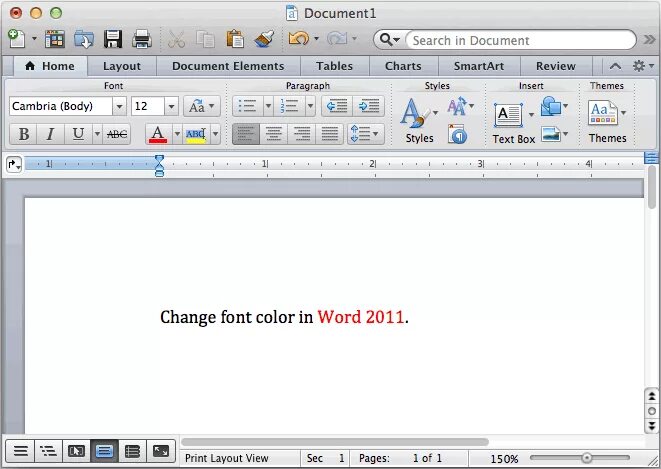Open the numbering style dropdown arrow
Screen dimensions: 661x469
click(311, 106)
